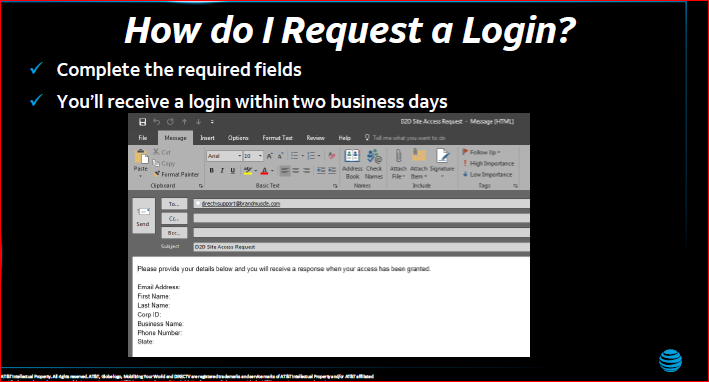This screenshot has height=382, width=709.
Task: Expand the highlight color arrow
Action: pyautogui.click(x=256, y=170)
